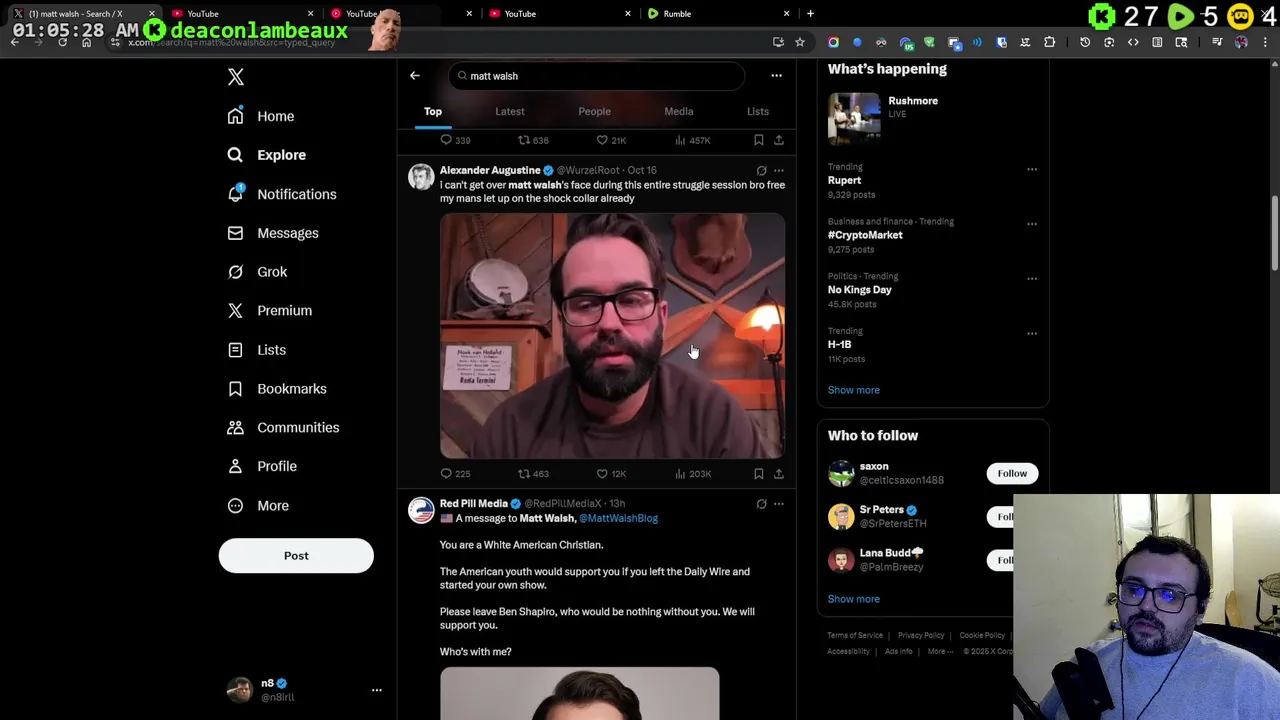Follow the saxon account
The width and height of the screenshot is (1280, 720).
coord(1012,474)
